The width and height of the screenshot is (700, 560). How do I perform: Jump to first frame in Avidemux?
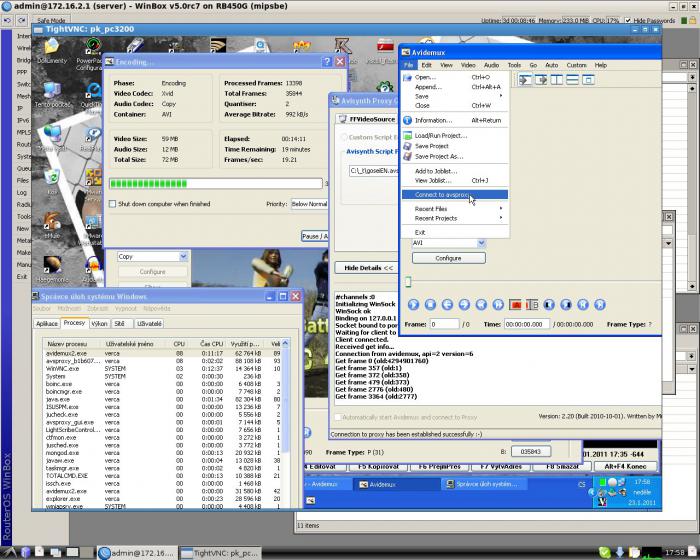tap(583, 305)
